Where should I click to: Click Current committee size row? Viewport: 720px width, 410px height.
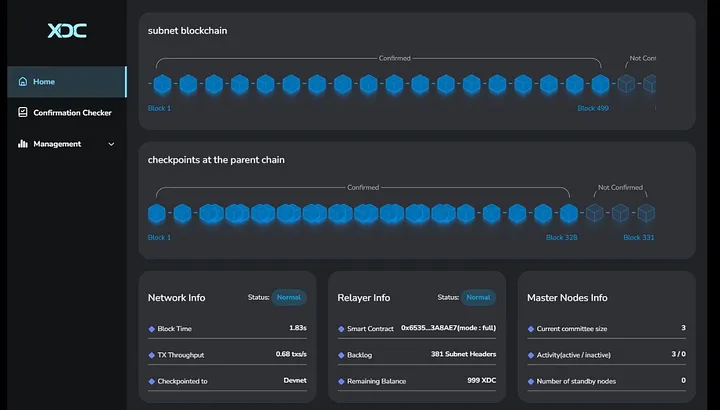click(x=606, y=328)
